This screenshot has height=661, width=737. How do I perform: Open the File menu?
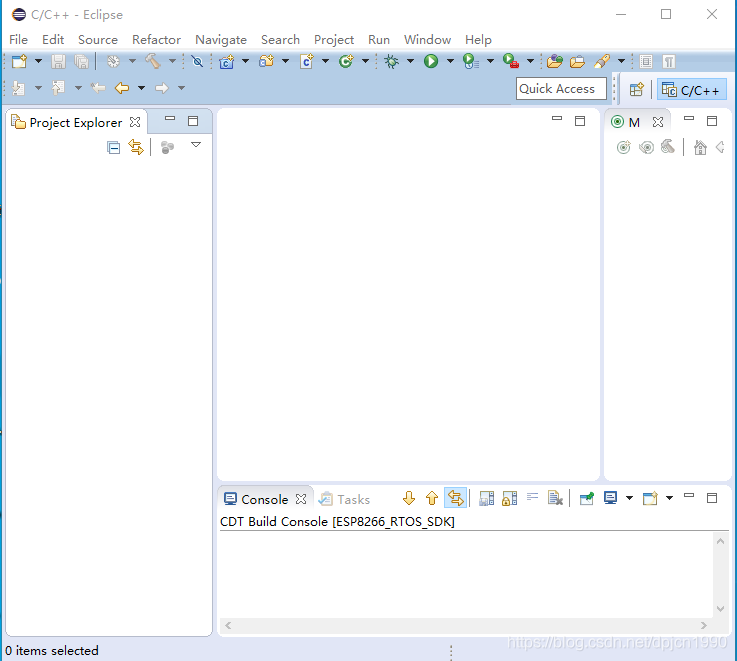click(x=18, y=39)
